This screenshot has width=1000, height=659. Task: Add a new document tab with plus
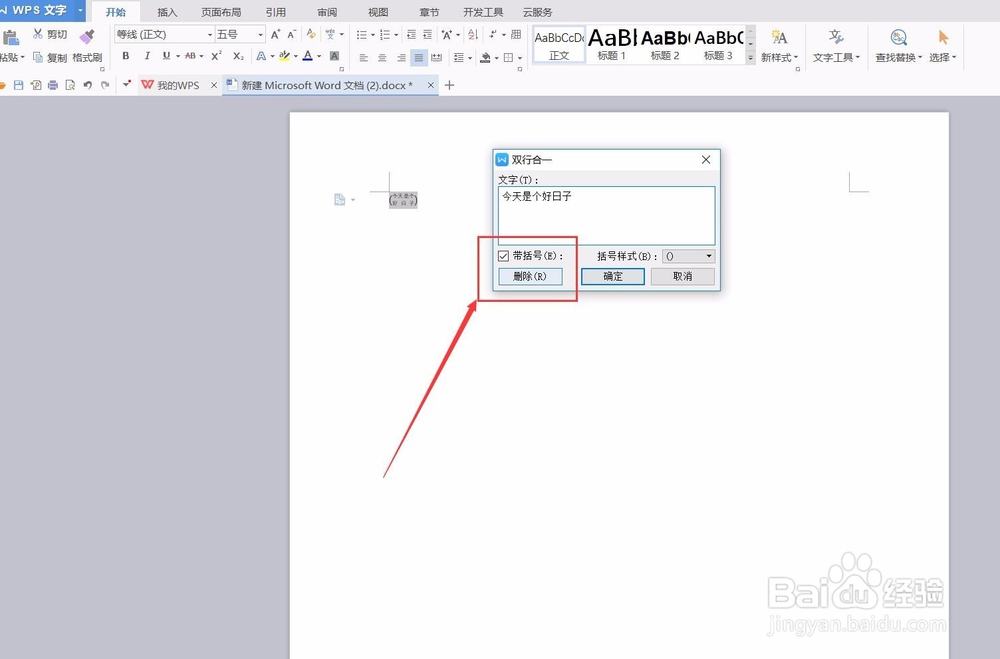click(450, 85)
